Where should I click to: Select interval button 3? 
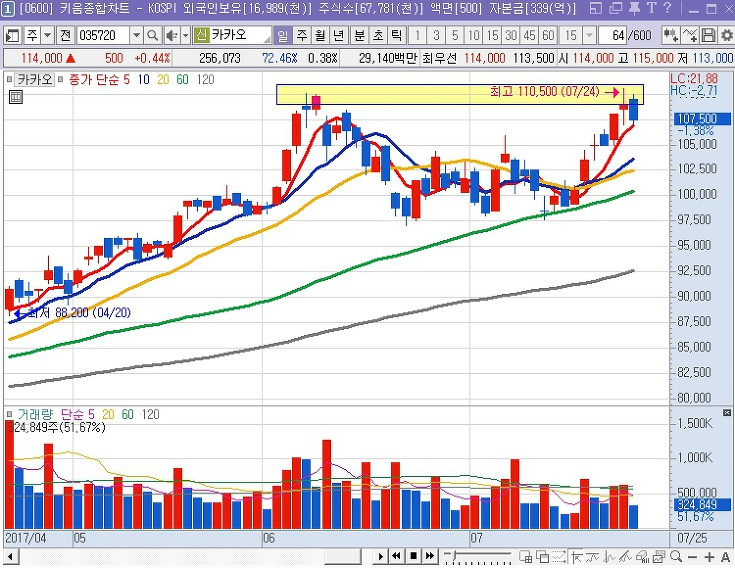tap(436, 35)
